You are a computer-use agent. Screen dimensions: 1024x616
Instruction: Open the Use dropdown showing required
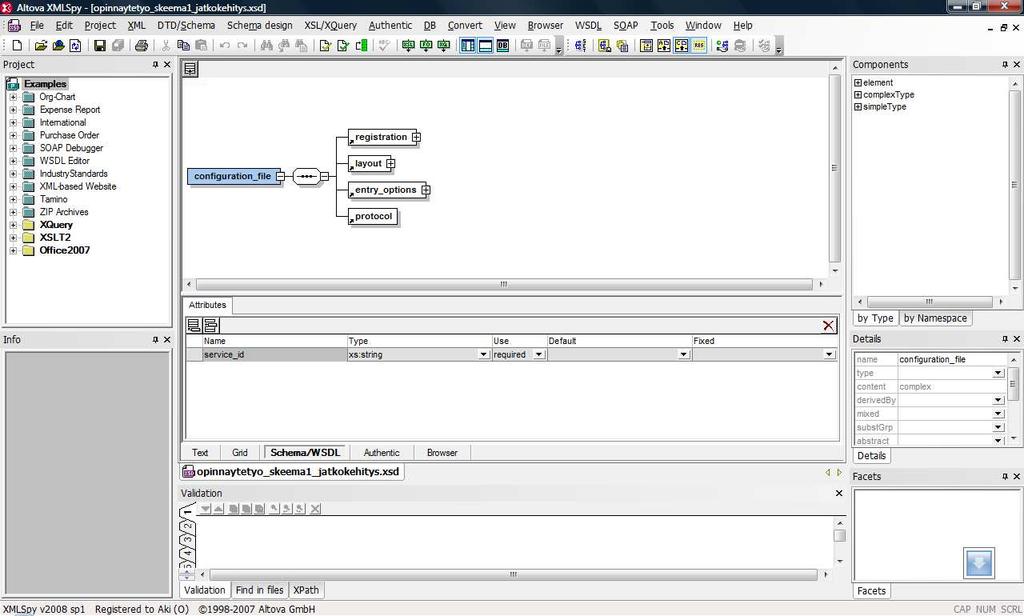539,355
